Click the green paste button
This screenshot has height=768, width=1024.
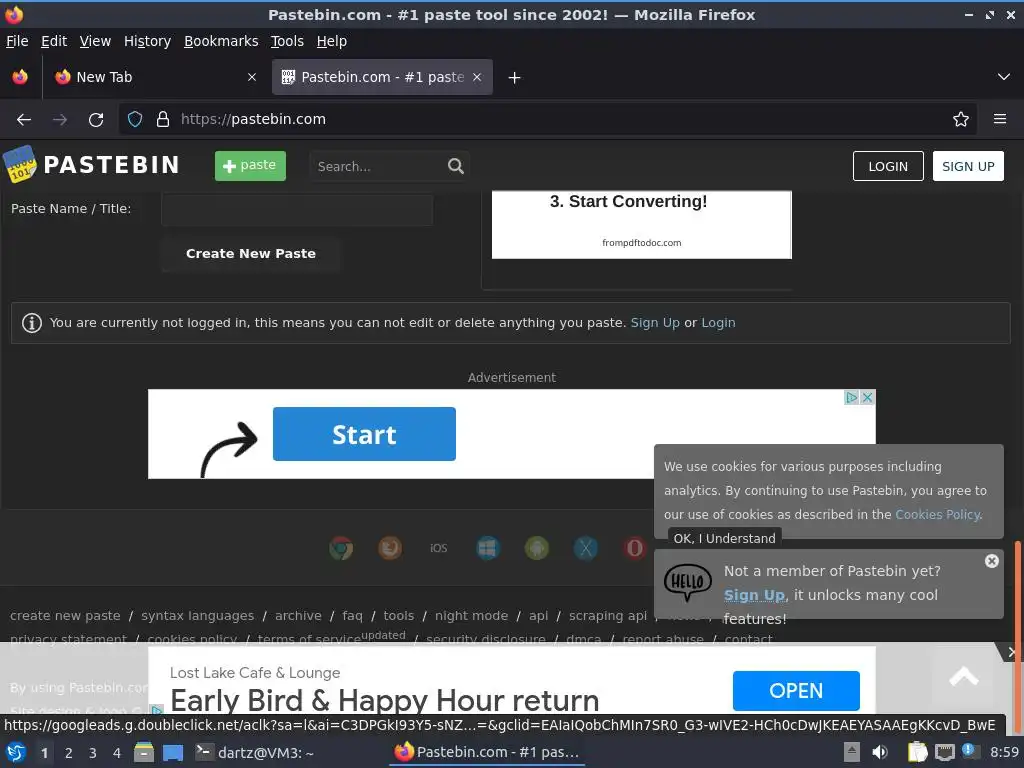[x=250, y=166]
